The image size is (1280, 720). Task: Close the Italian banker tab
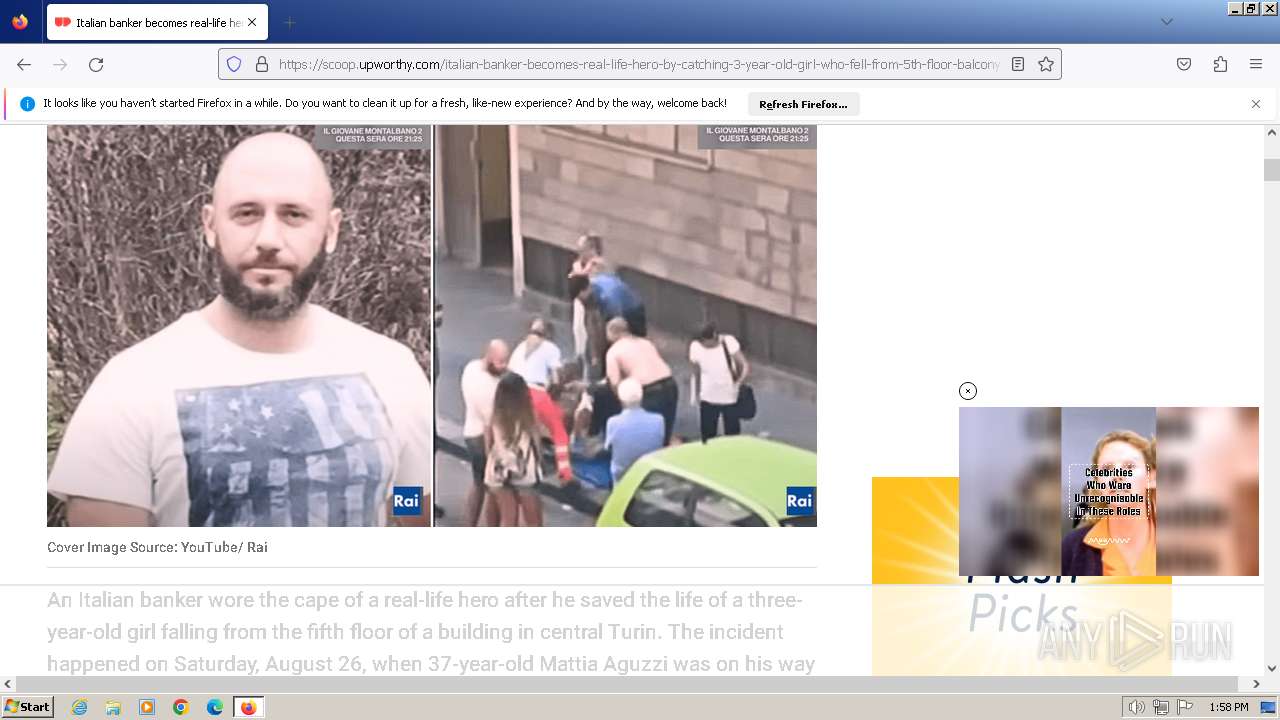click(x=252, y=22)
